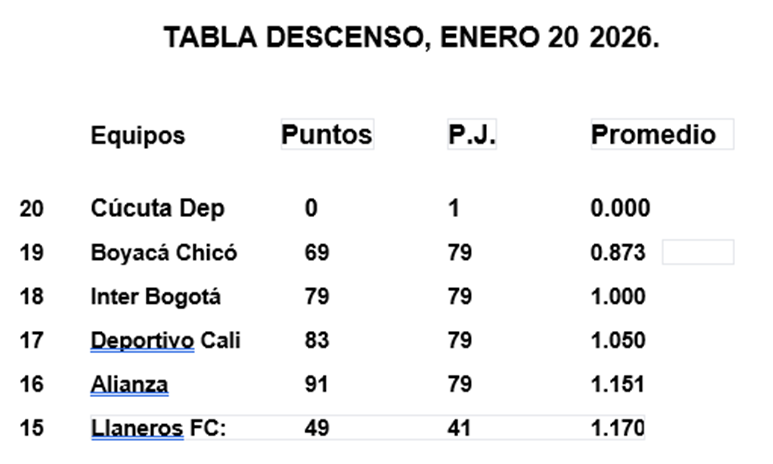Select the 1.050 average value

click(x=618, y=341)
